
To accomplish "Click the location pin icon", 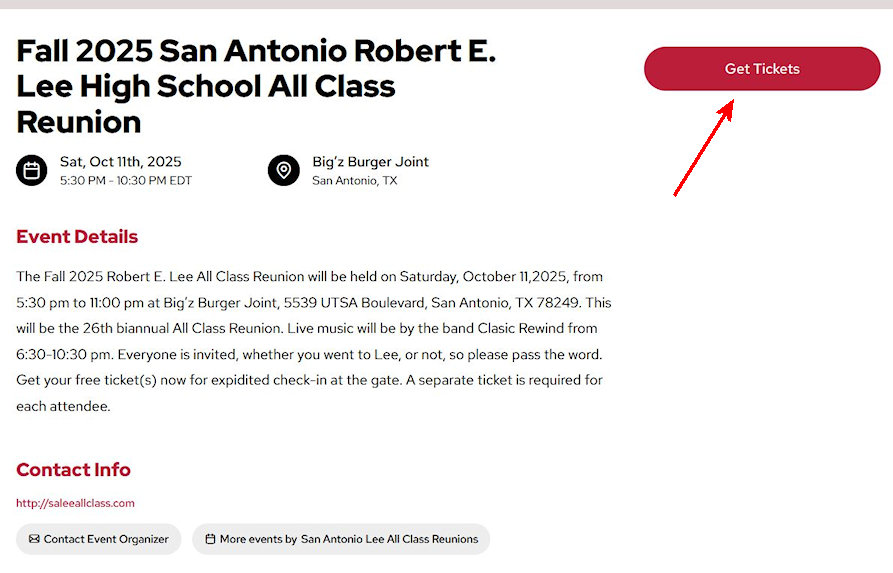I will coord(284,170).
